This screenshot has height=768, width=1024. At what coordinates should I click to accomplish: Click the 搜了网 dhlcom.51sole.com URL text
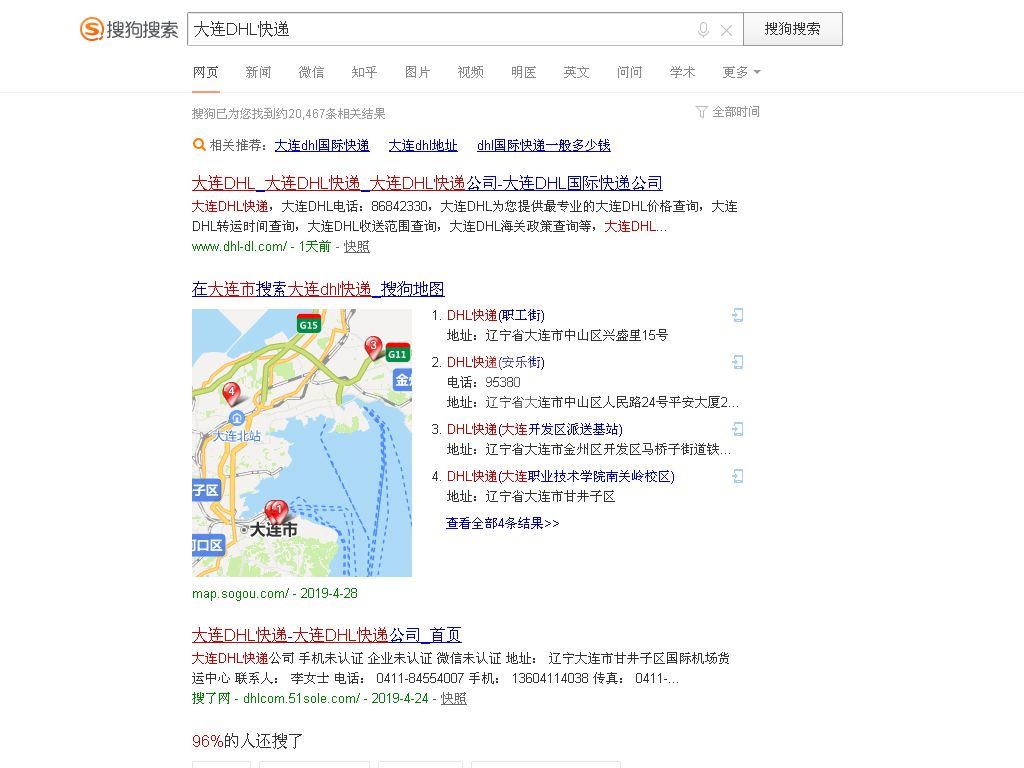[x=276, y=698]
